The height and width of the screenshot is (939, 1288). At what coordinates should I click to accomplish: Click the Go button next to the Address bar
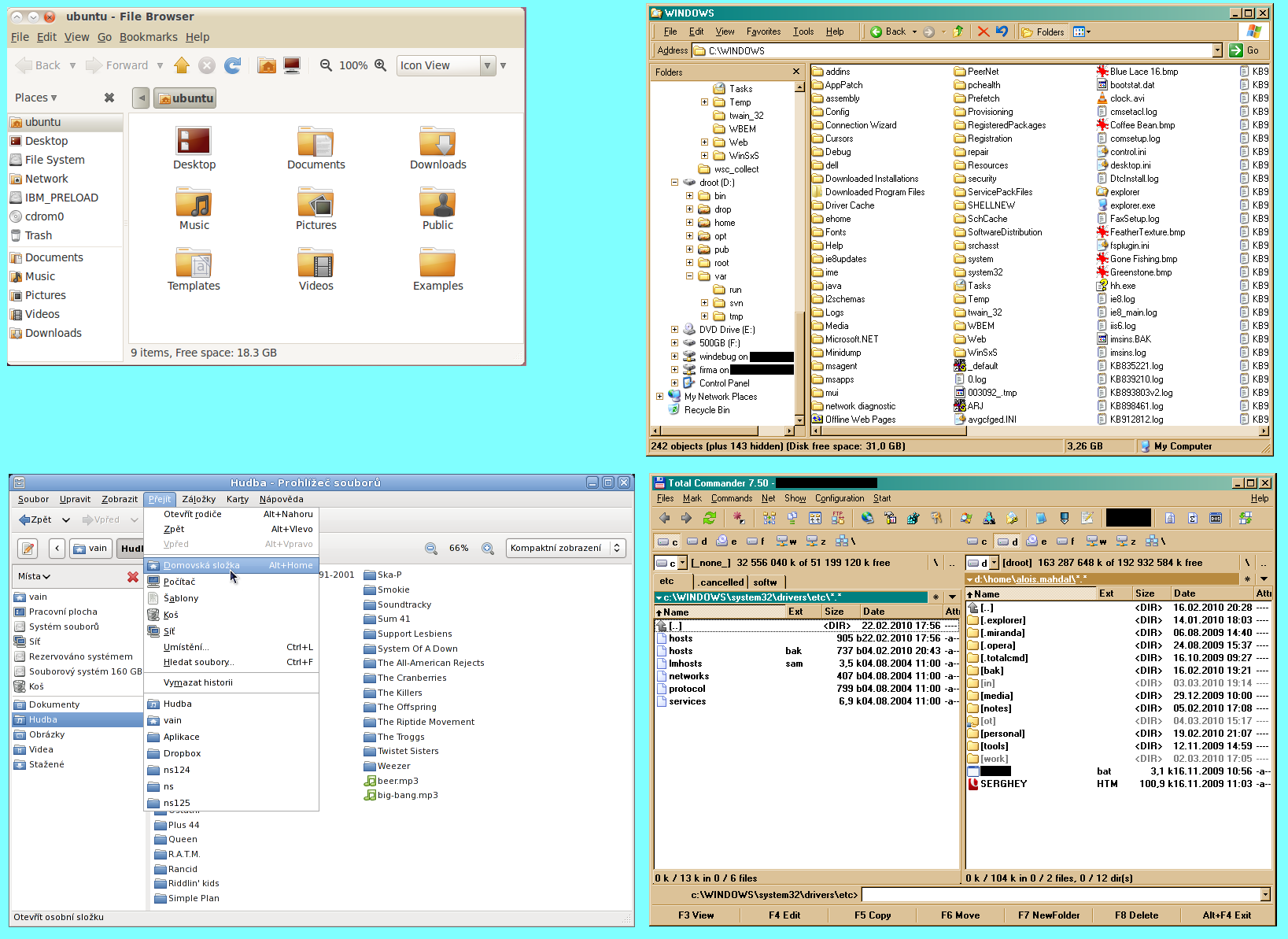tap(1245, 50)
